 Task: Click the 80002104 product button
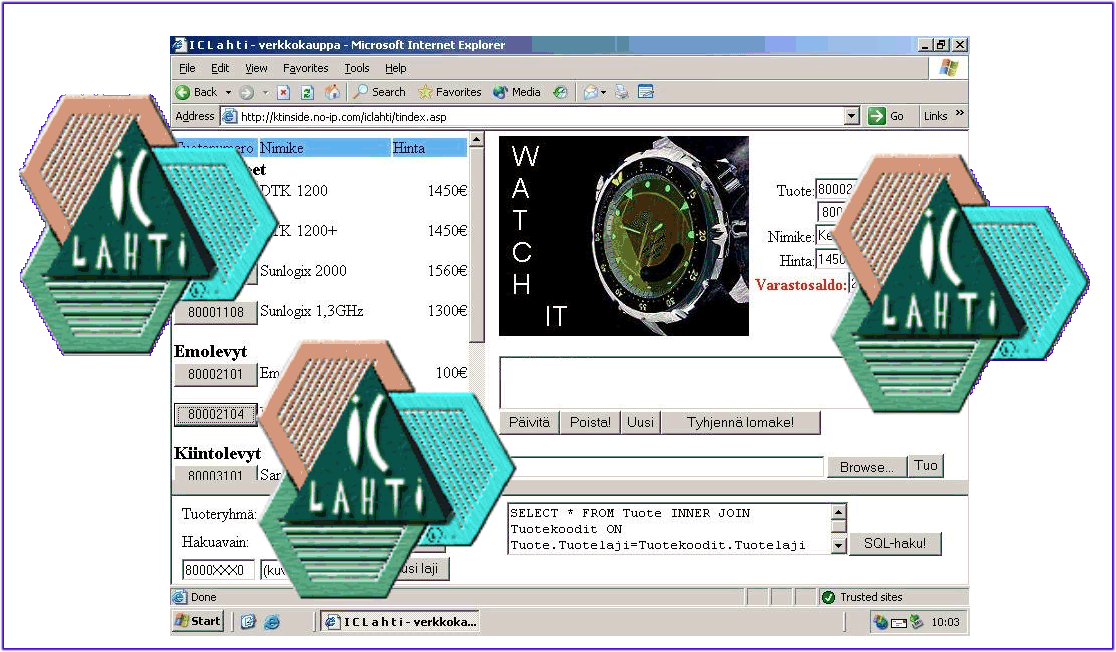pos(216,414)
